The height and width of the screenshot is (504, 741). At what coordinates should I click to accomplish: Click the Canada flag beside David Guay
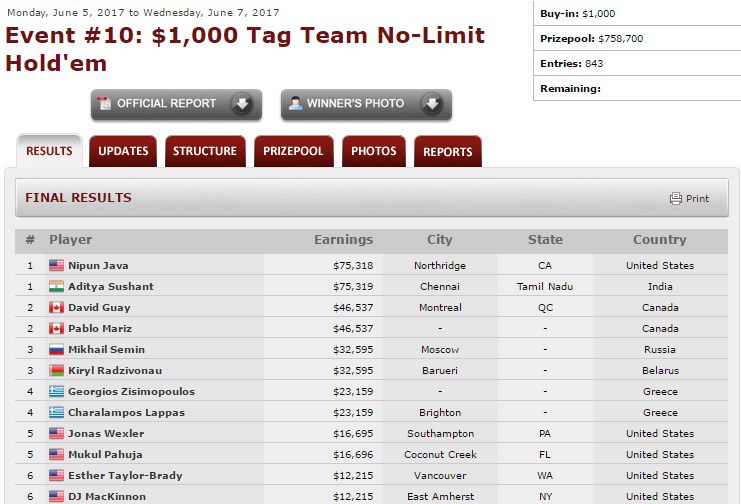tap(56, 308)
